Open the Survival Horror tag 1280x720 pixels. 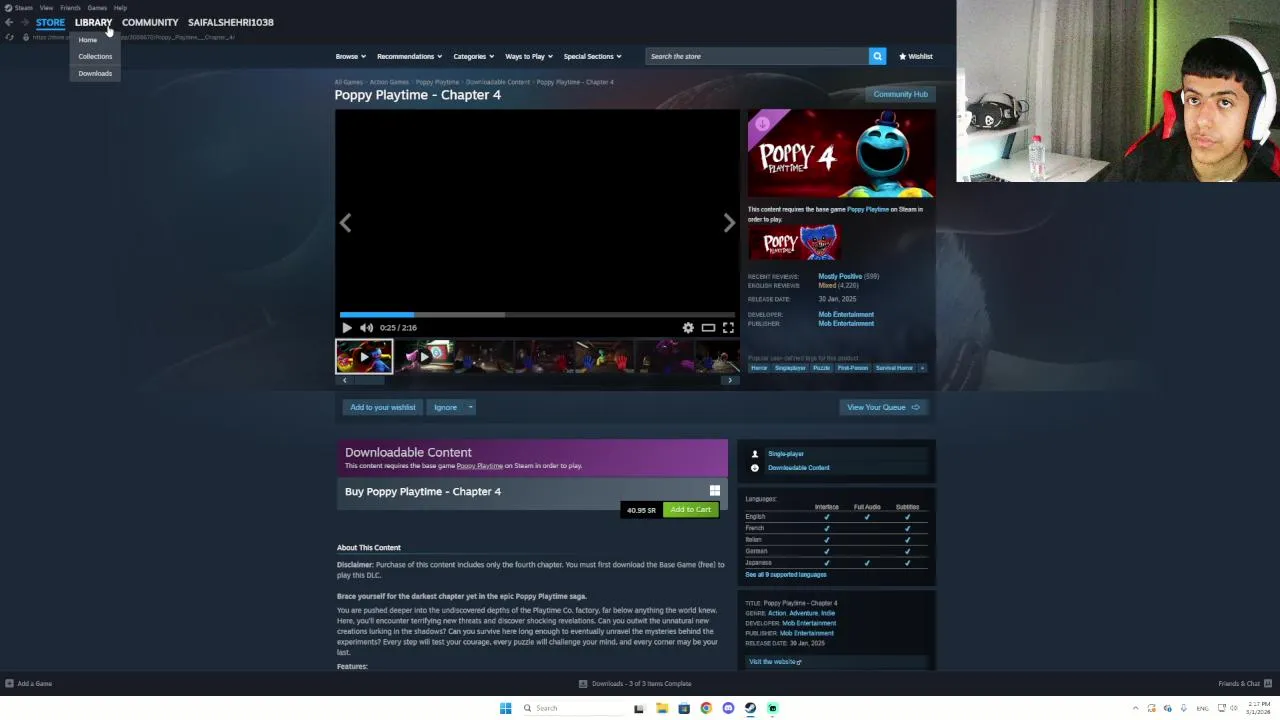tap(894, 368)
